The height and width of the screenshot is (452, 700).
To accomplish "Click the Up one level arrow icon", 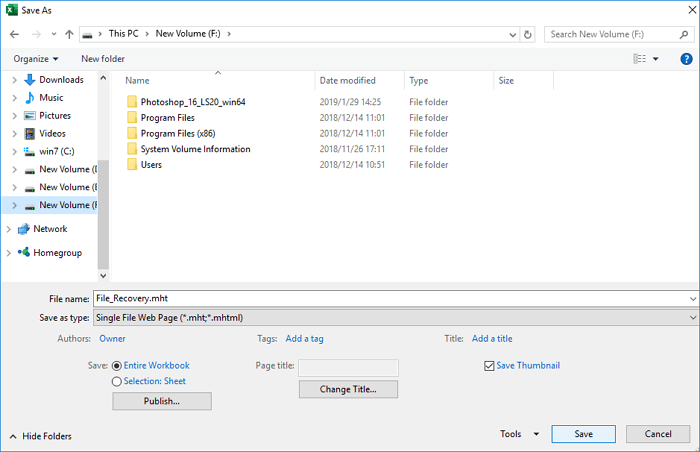I will [x=67, y=34].
